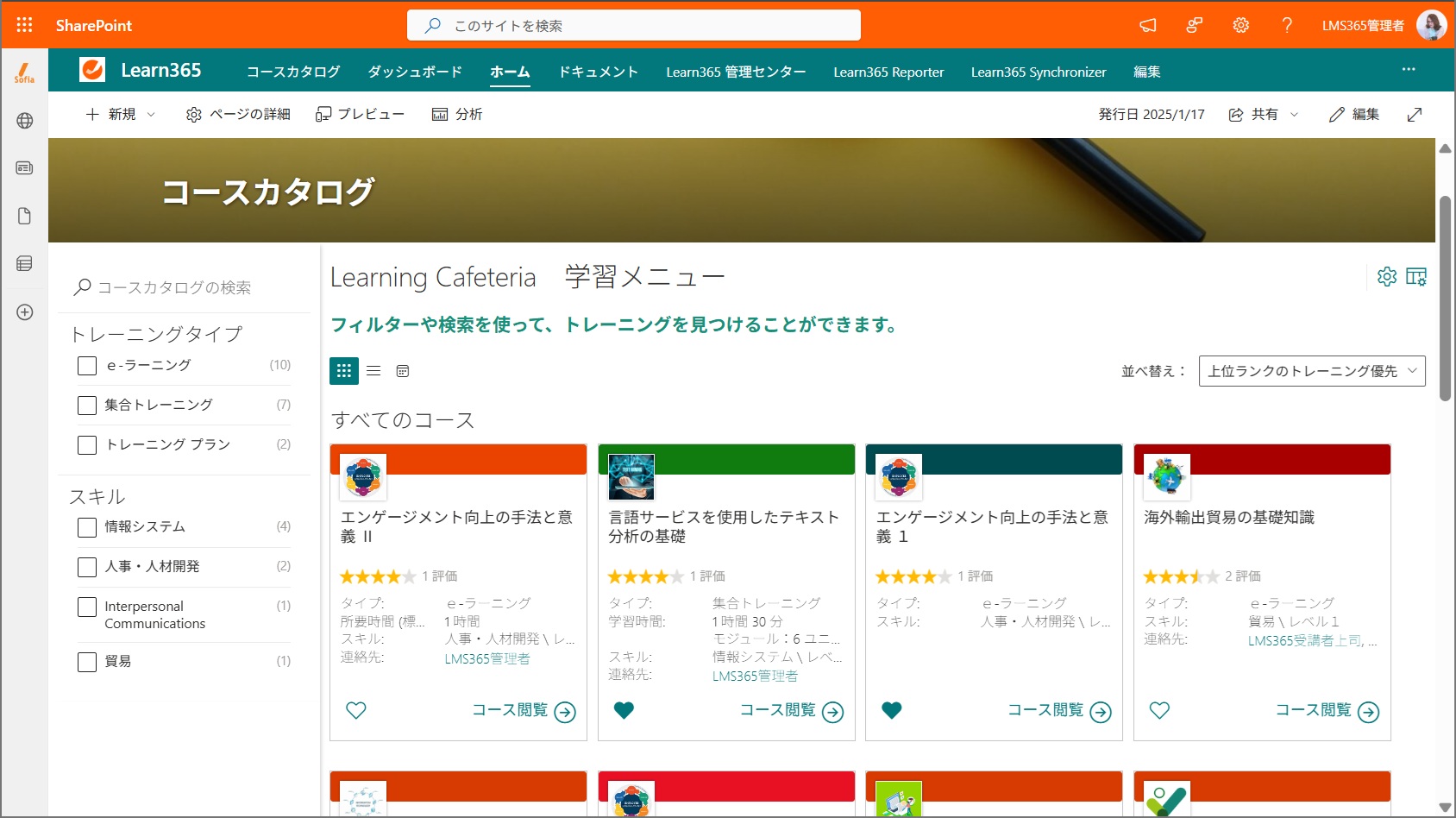The width and height of the screenshot is (1456, 818).
Task: Click the 新規 button
Action: [x=110, y=115]
